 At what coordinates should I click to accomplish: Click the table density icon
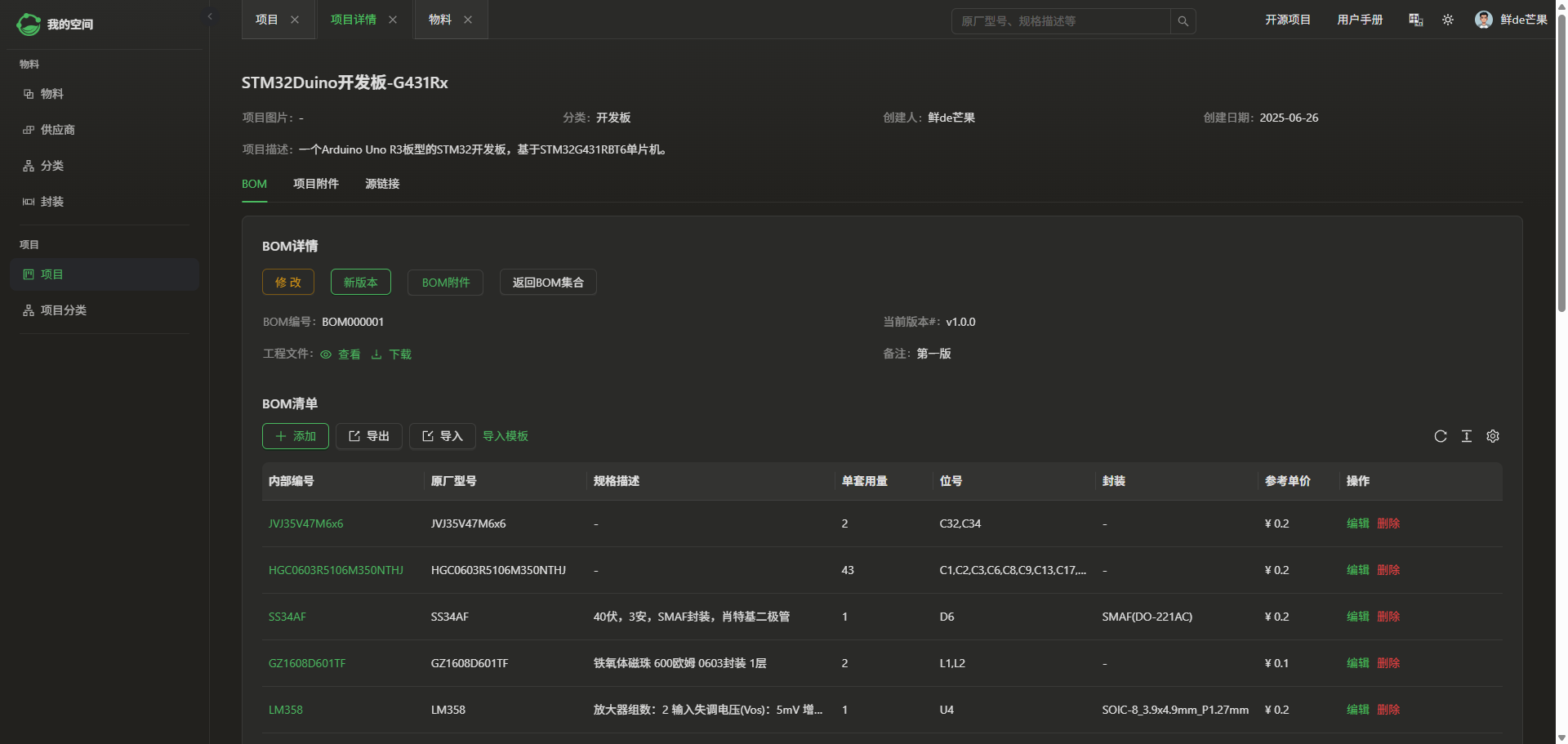1467,436
